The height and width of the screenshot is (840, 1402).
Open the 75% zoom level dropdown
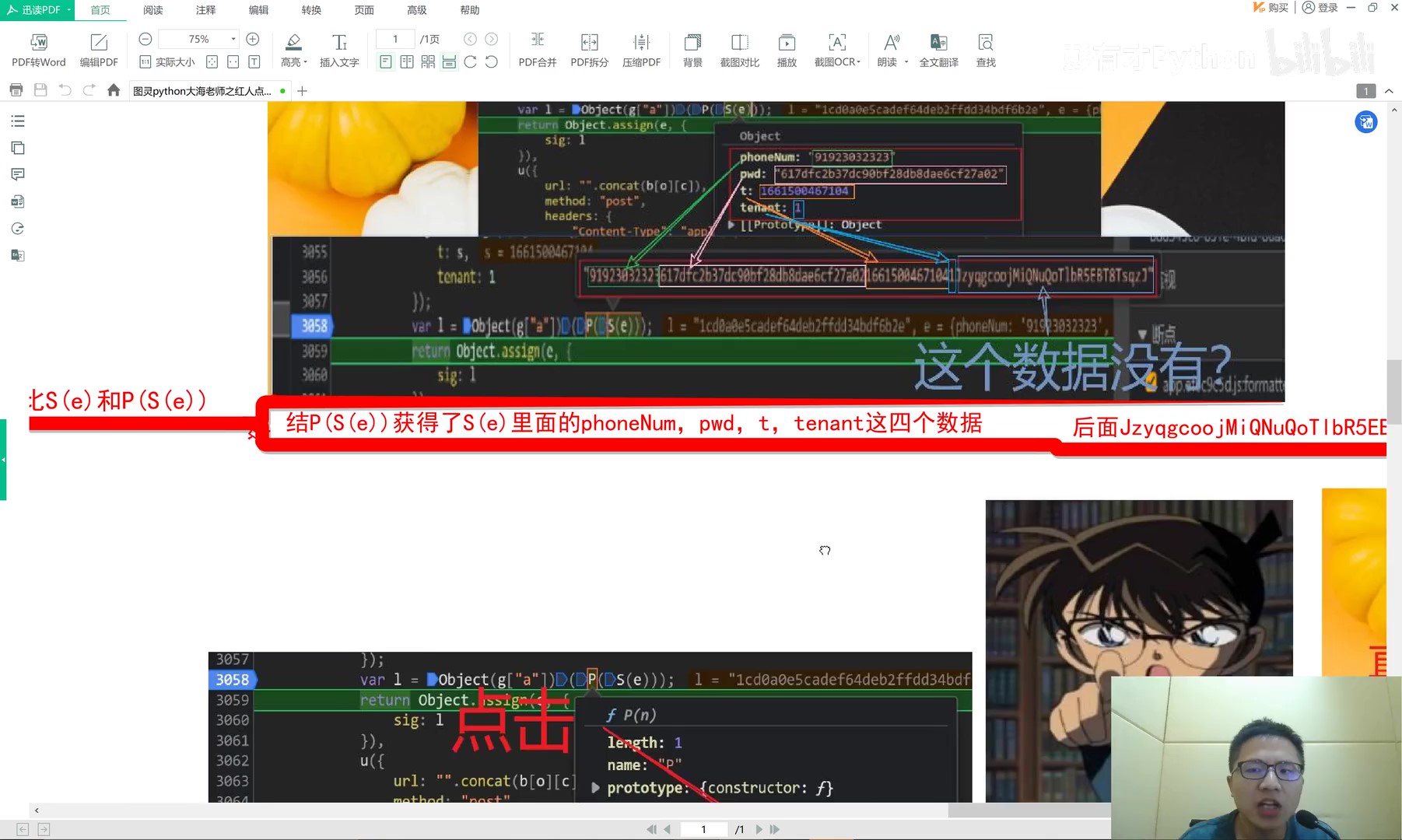[233, 39]
